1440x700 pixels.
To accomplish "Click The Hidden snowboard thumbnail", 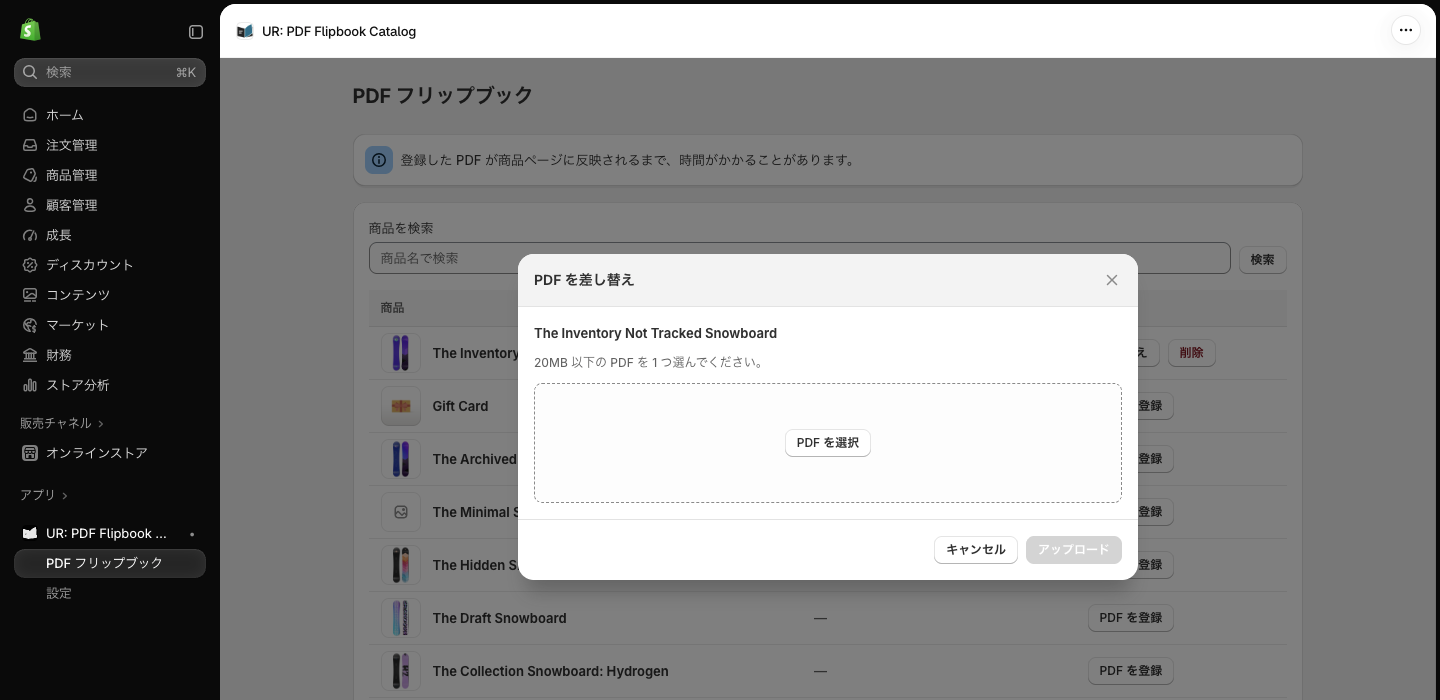I will tap(401, 565).
